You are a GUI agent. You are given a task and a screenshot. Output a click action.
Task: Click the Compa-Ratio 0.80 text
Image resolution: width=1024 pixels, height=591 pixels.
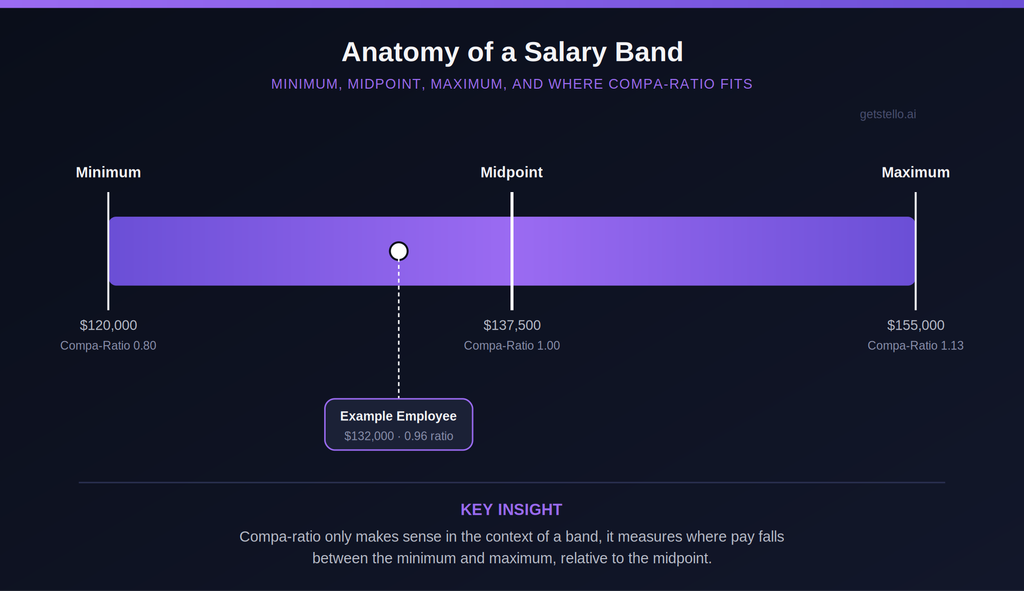coord(108,345)
